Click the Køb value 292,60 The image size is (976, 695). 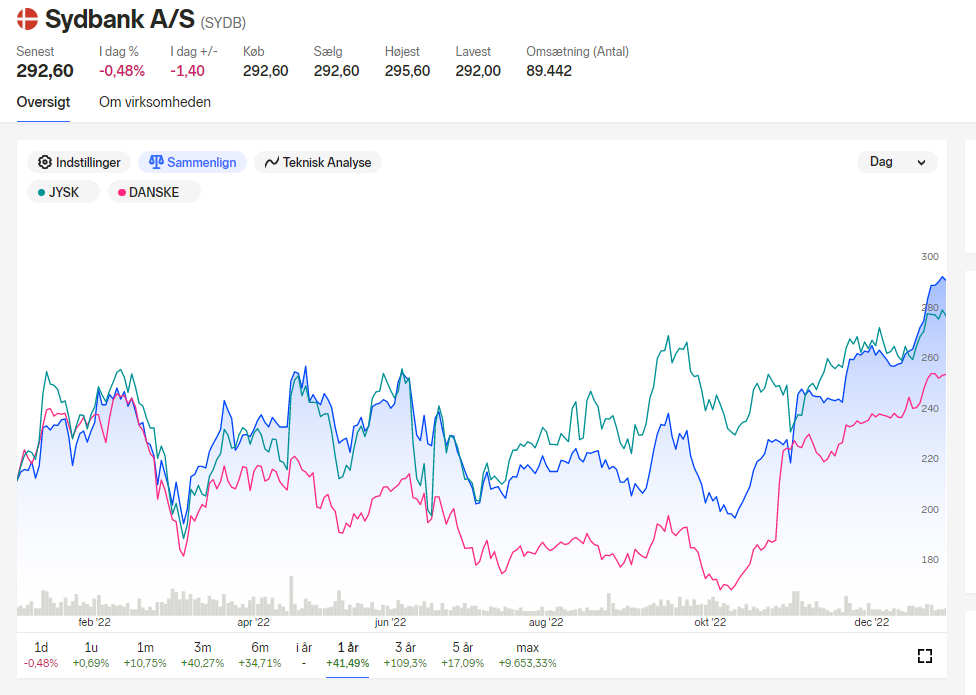coord(266,71)
